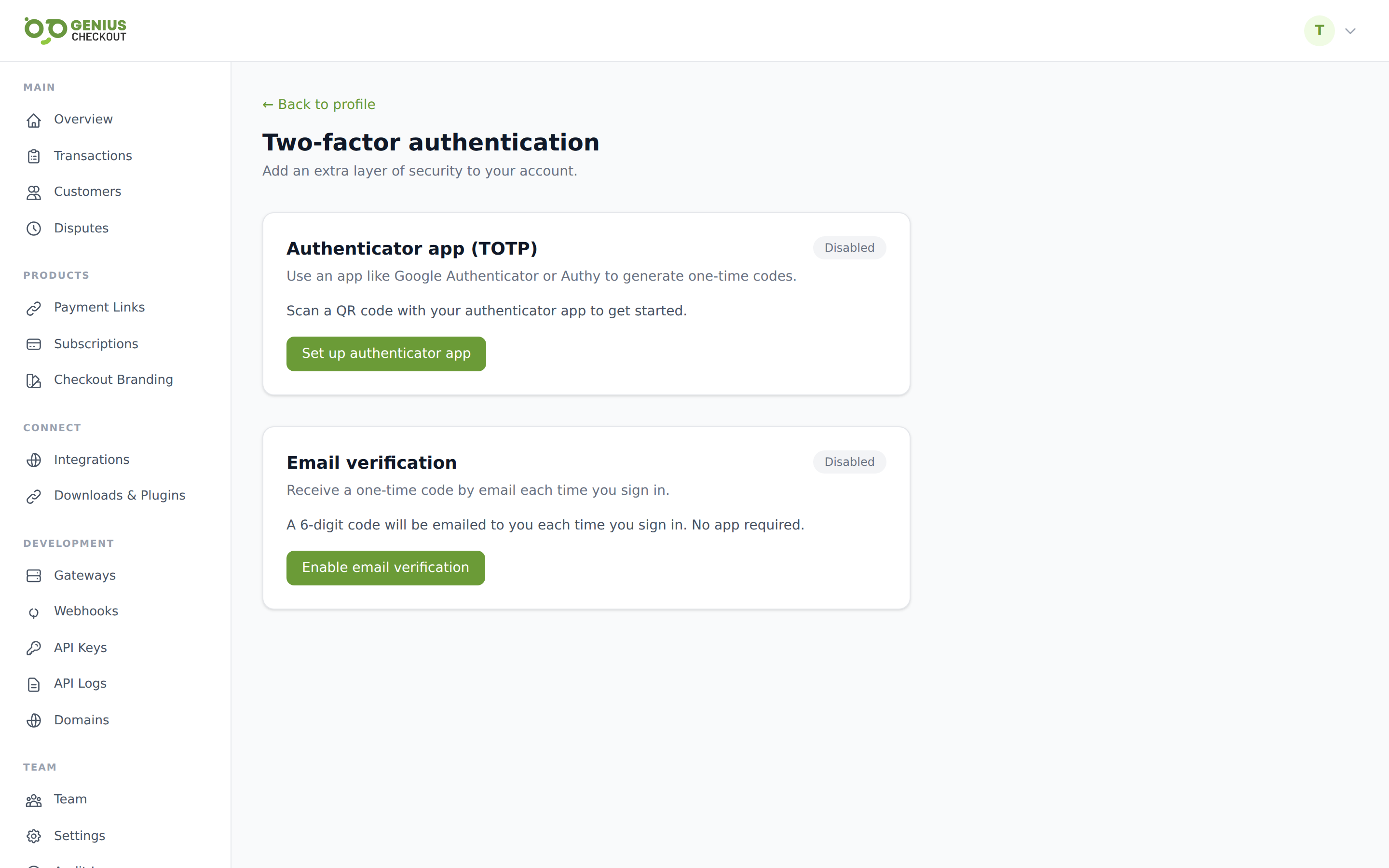Open Domains settings
Viewport: 1389px width, 868px height.
click(x=82, y=720)
